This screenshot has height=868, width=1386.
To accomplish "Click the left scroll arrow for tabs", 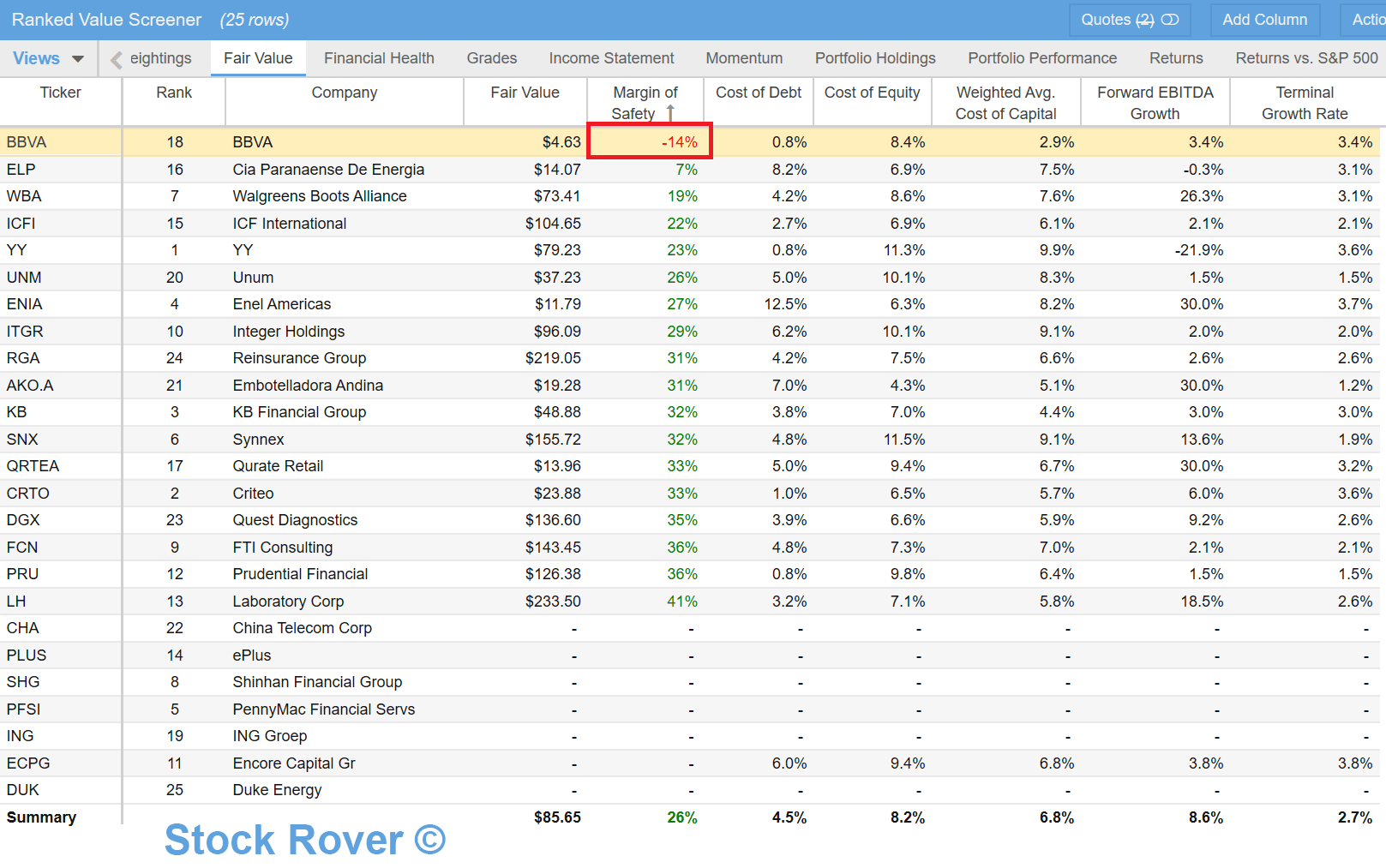I will [116, 59].
